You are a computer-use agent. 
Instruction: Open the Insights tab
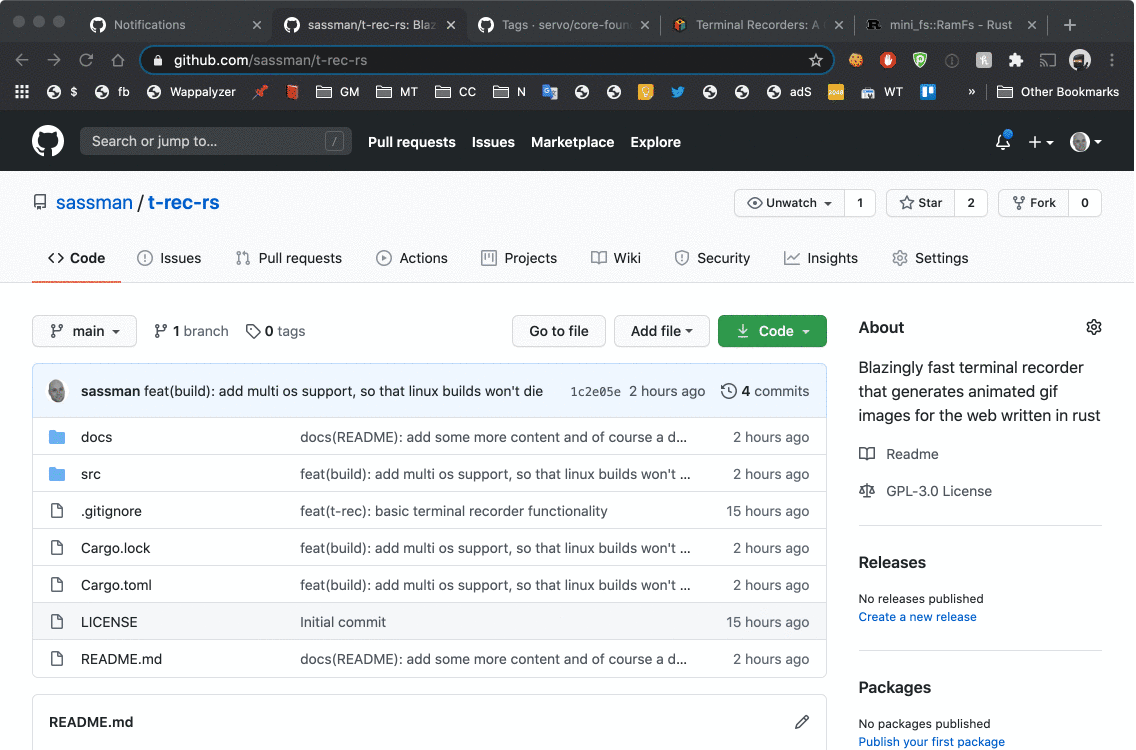tap(821, 258)
